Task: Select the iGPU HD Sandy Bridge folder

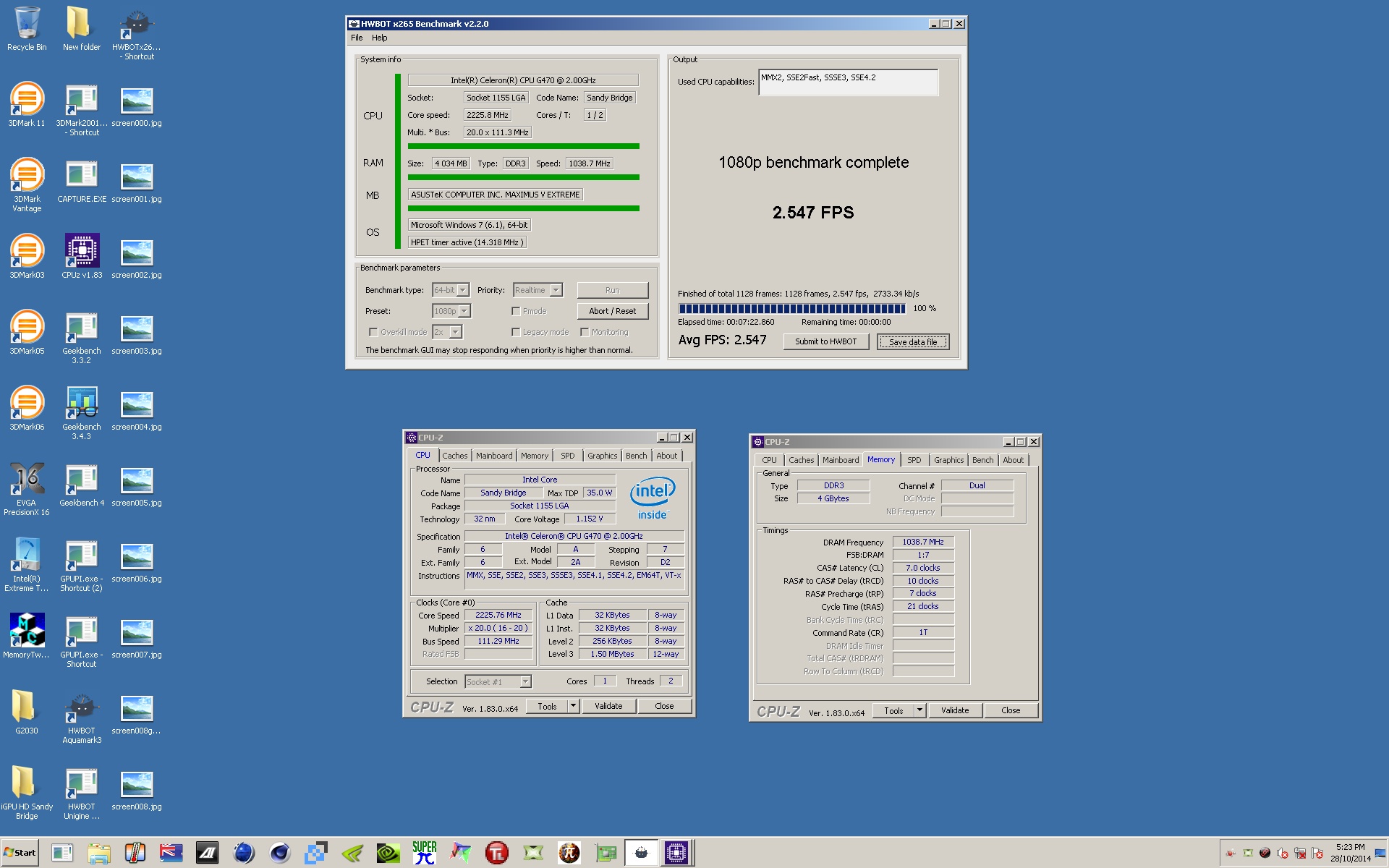Action: 27,793
